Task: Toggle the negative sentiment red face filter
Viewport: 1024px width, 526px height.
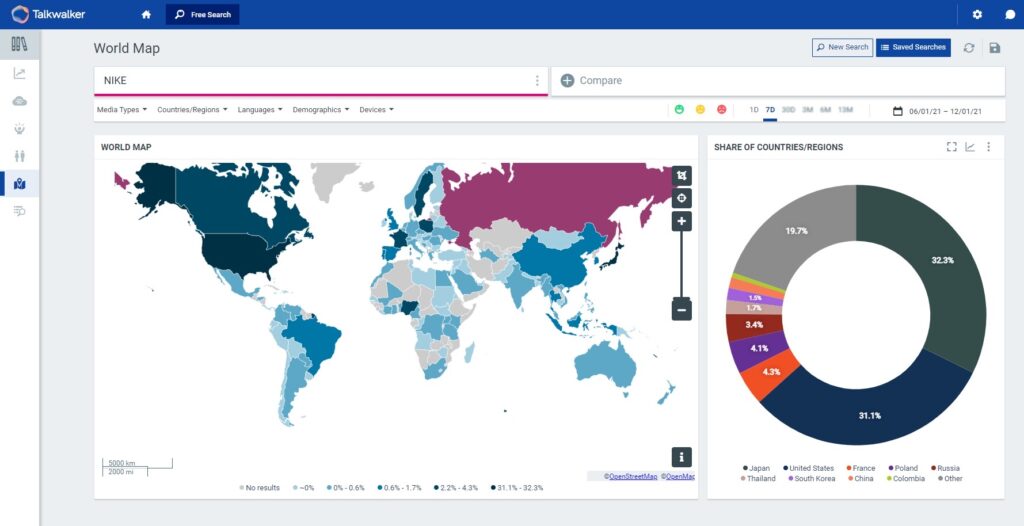Action: coord(721,110)
